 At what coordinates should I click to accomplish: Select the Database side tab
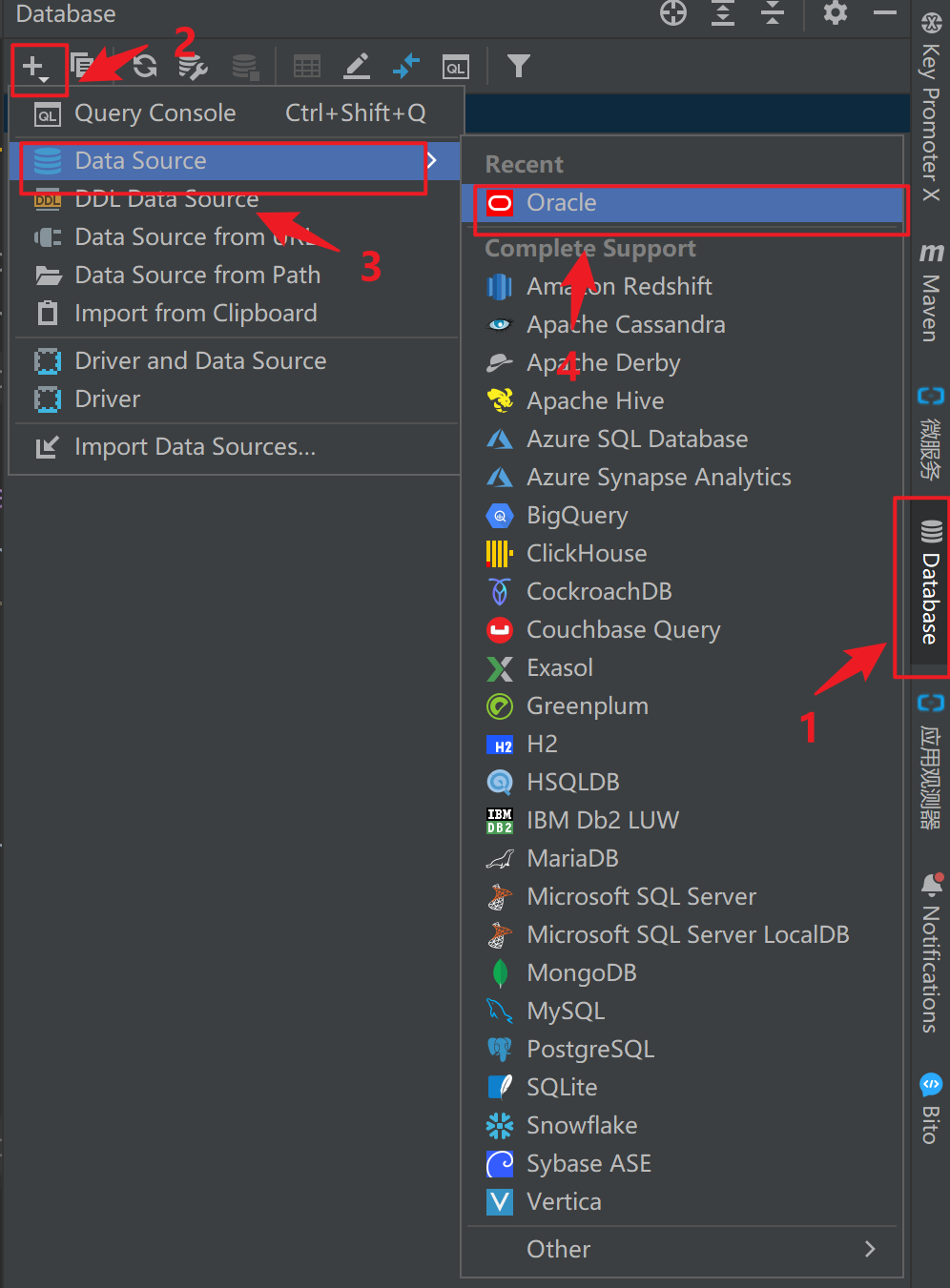(930, 583)
